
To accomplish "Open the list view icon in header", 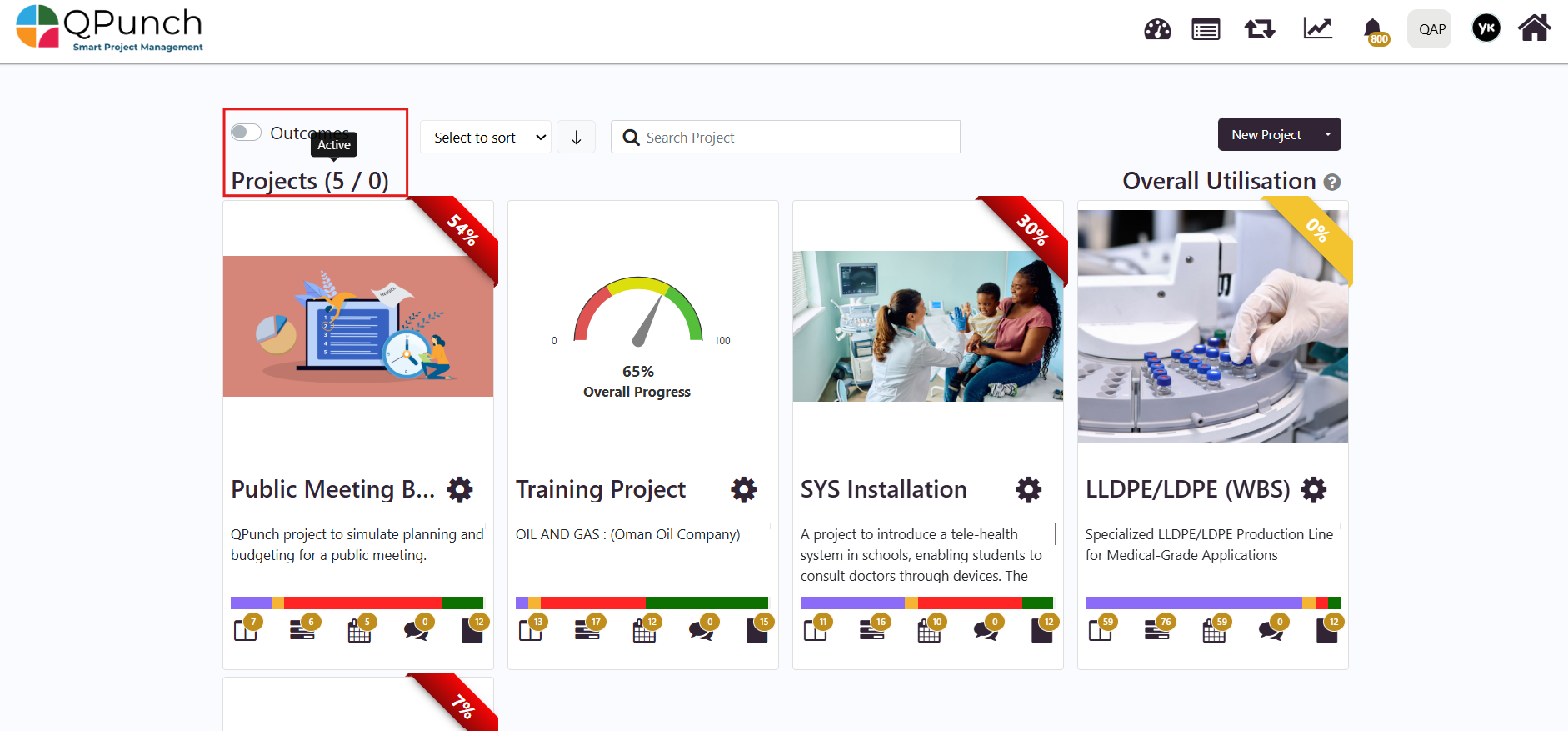I will tap(1206, 30).
